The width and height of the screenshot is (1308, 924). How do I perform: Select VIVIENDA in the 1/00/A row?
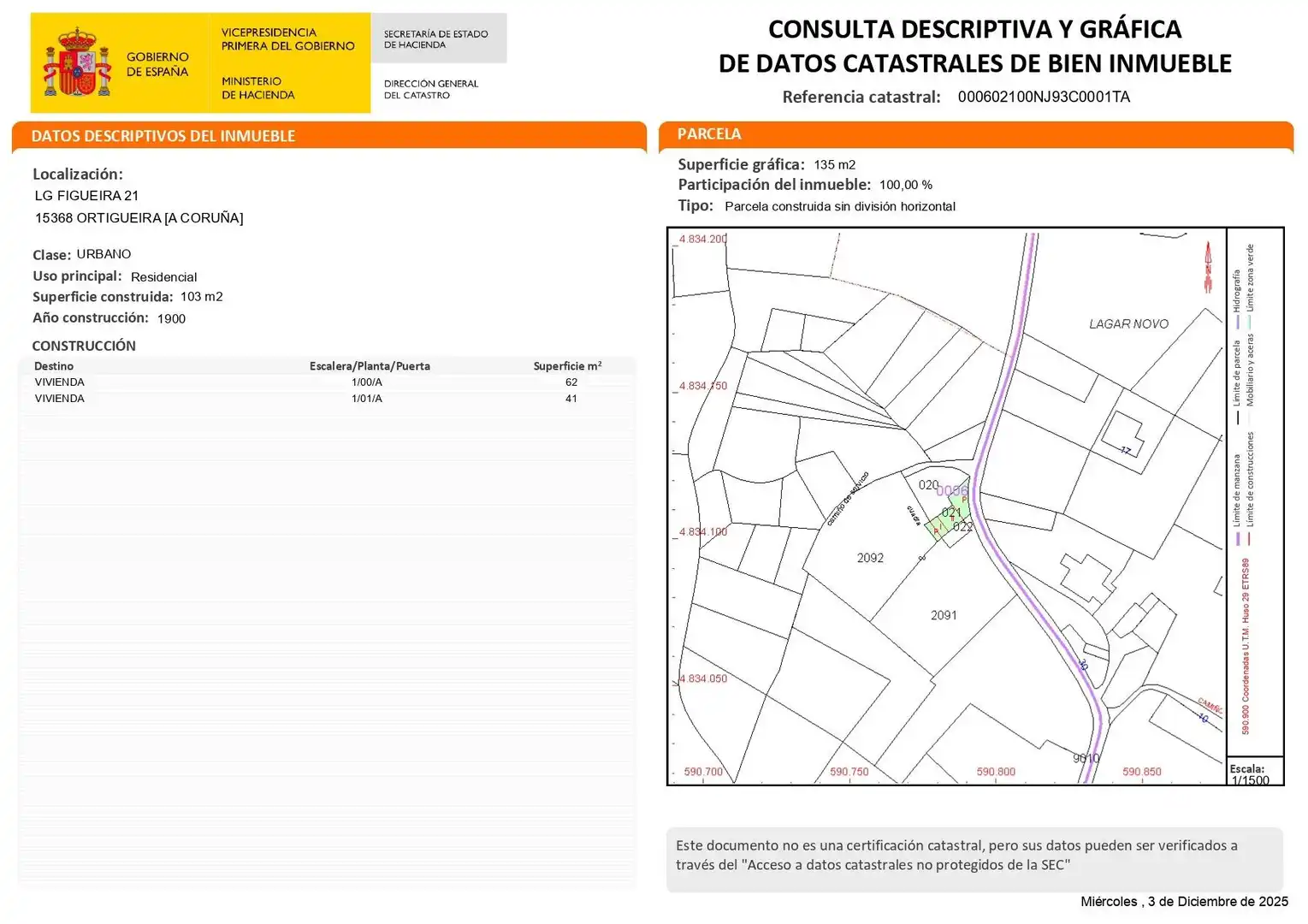(59, 382)
